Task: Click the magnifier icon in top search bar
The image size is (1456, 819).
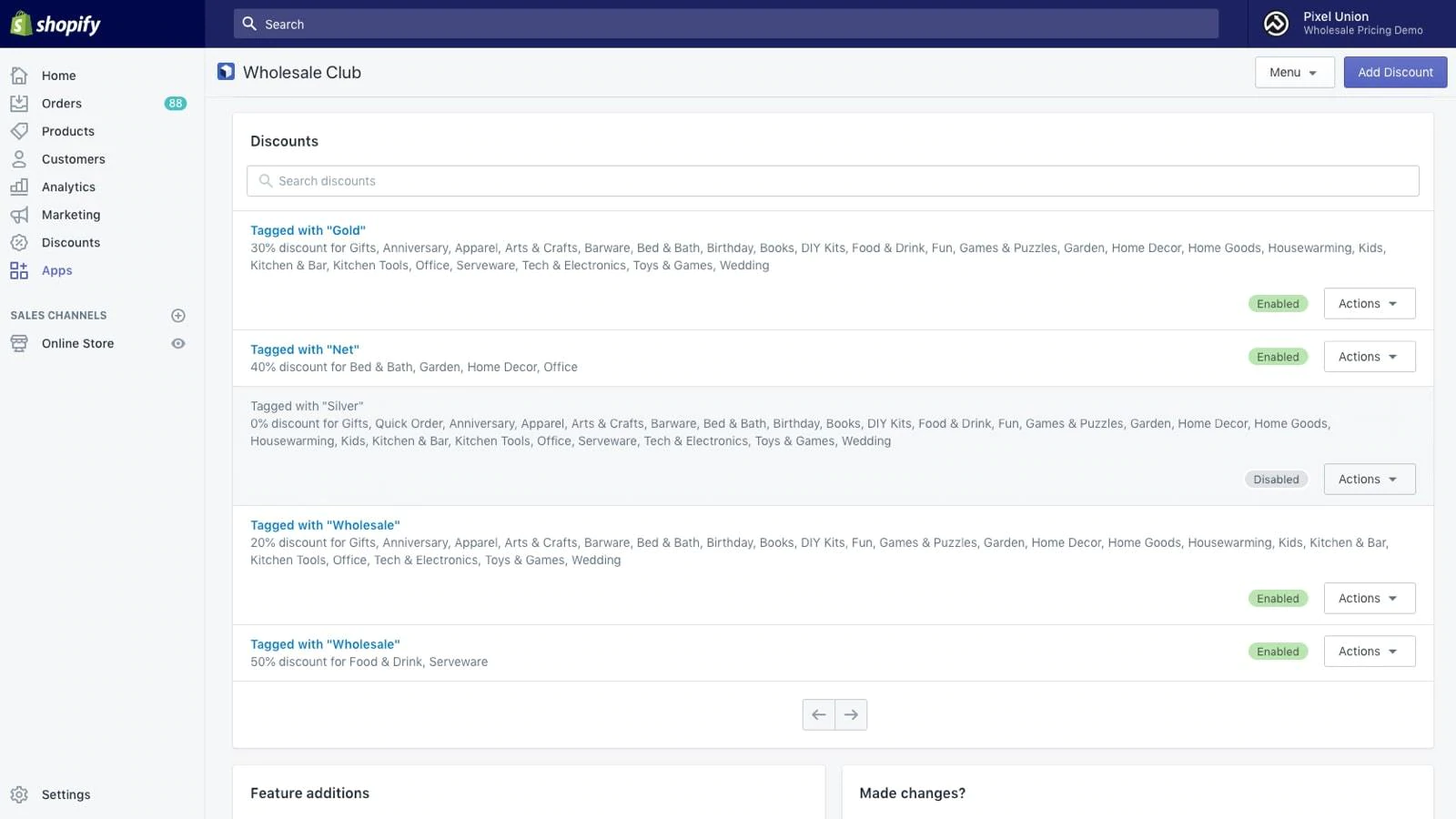Action: pyautogui.click(x=249, y=24)
